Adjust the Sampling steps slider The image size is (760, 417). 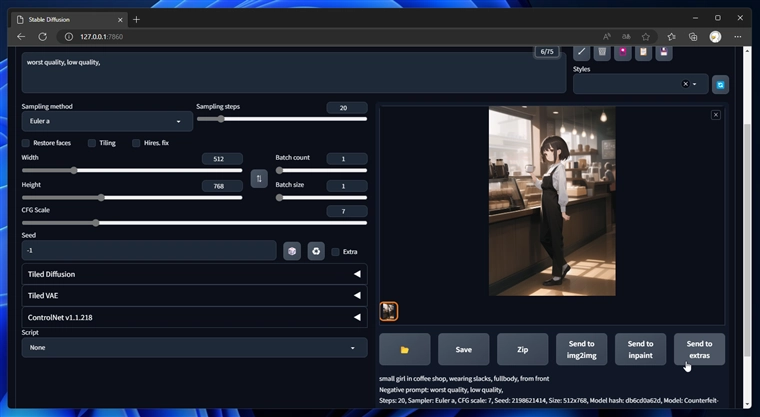(x=282, y=119)
